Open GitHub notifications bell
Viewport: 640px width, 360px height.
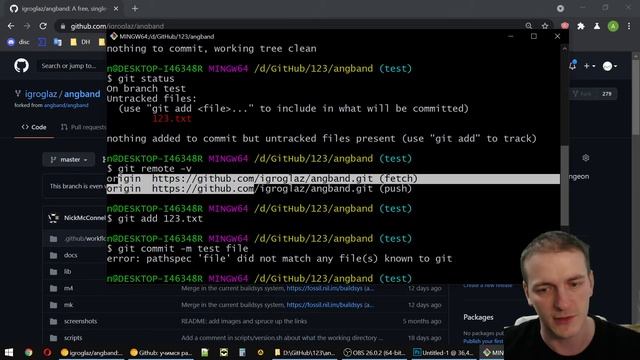[572, 65]
